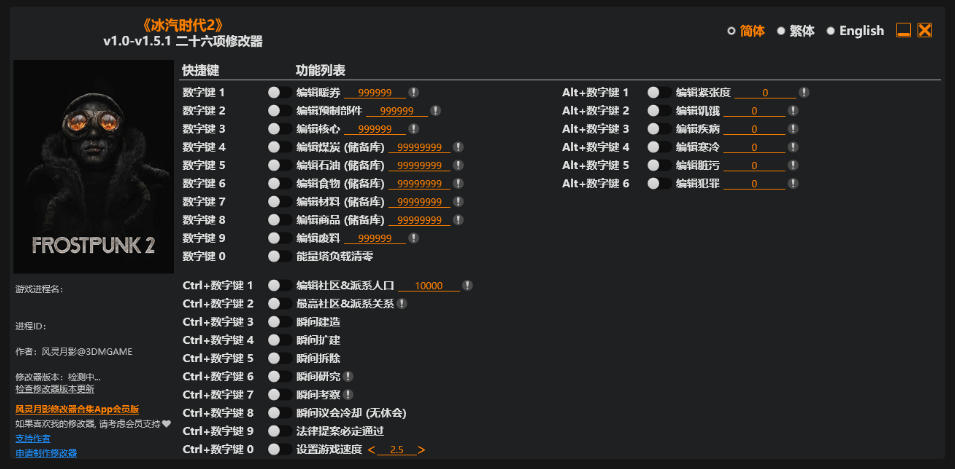The image size is (955, 469).
Task: Turn on 编辑犯罪 toggle
Action: pyautogui.click(x=660, y=183)
